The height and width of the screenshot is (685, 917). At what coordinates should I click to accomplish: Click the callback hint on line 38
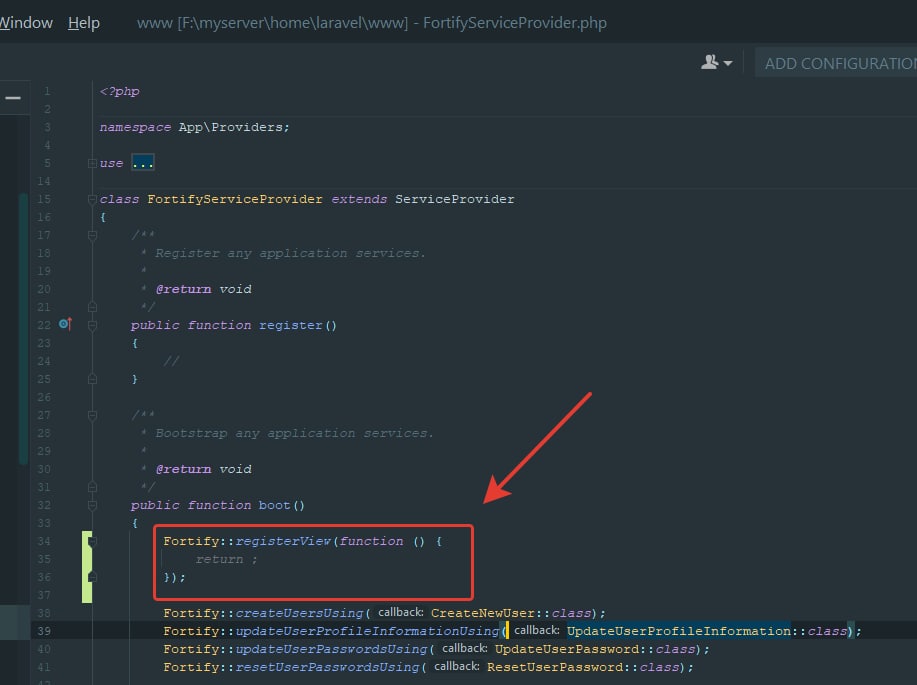(x=401, y=612)
